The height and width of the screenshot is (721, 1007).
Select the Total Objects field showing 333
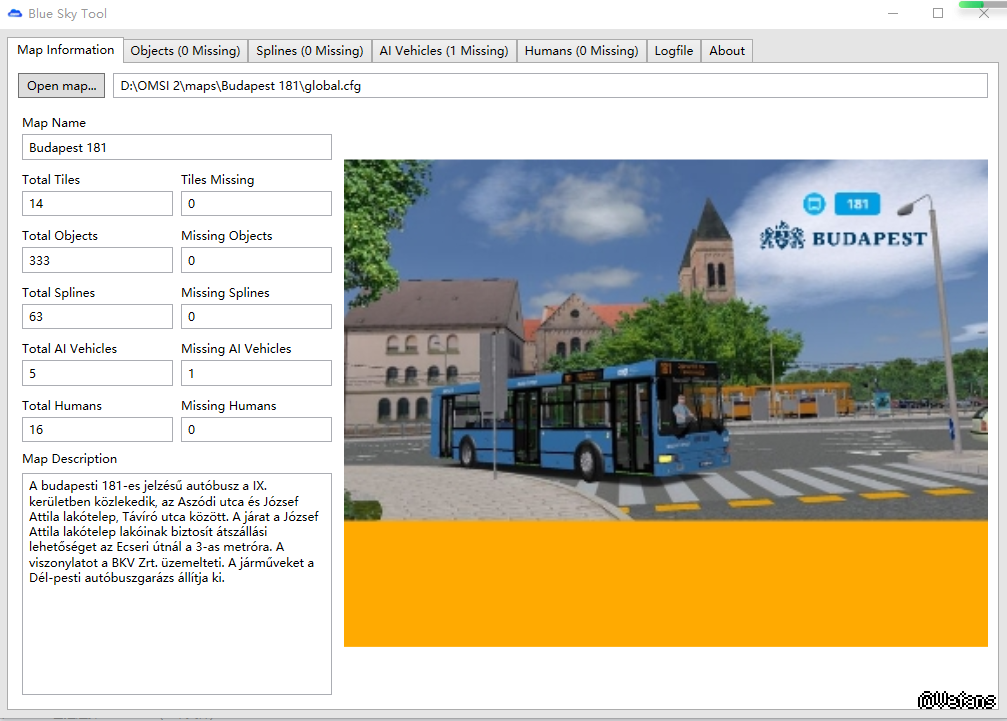tap(97, 261)
